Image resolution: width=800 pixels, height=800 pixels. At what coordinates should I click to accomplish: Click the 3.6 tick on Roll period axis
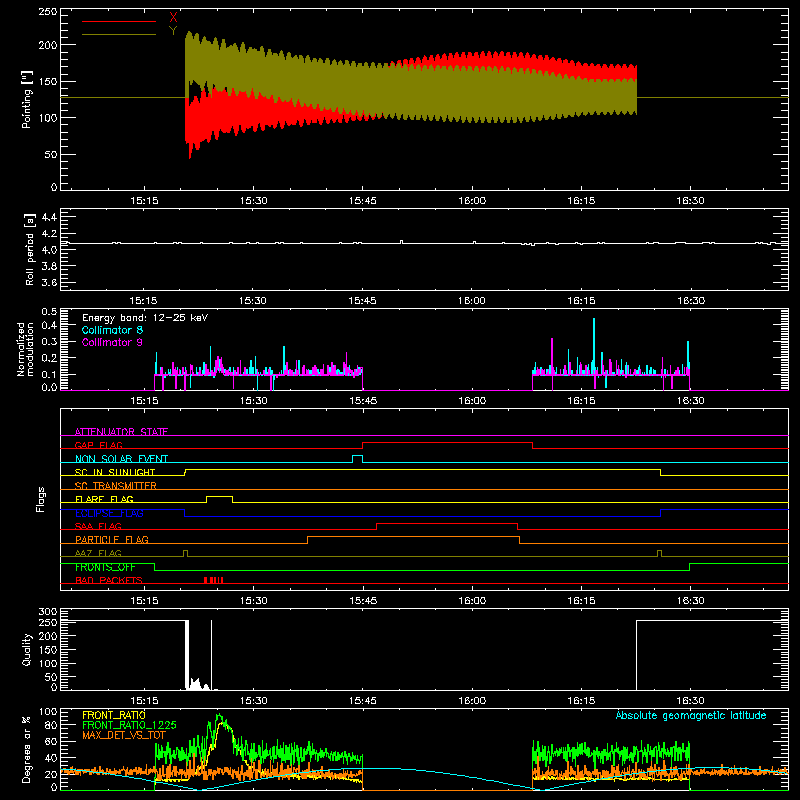[x=49, y=282]
